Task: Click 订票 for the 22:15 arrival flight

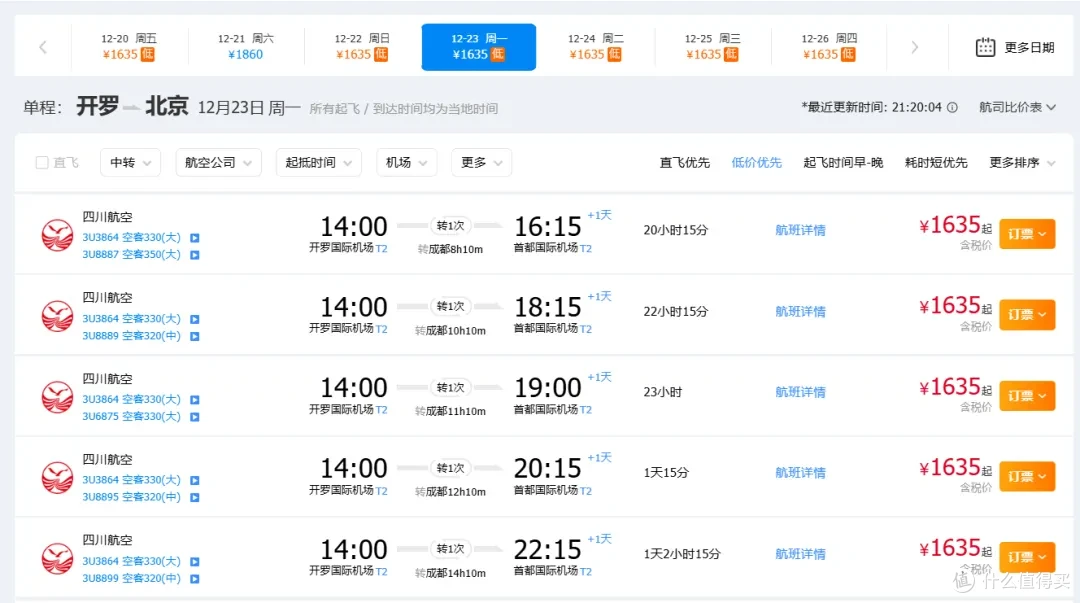Action: pos(1027,557)
